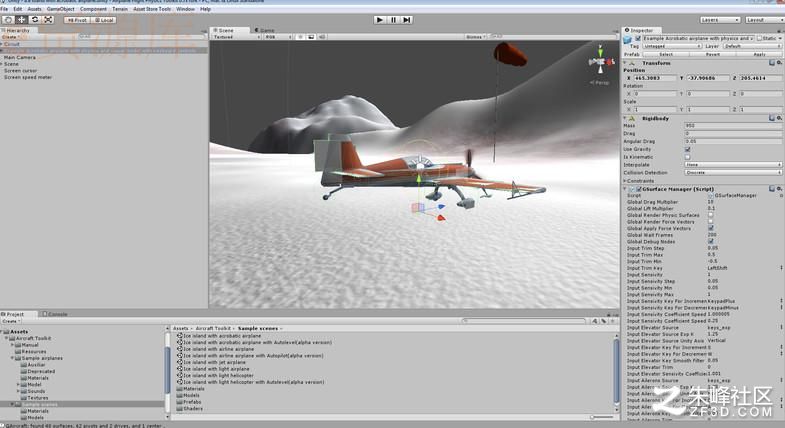Viewport: 785px width, 428px height.
Task: Select the Rotate transform tool
Action: click(x=35, y=20)
